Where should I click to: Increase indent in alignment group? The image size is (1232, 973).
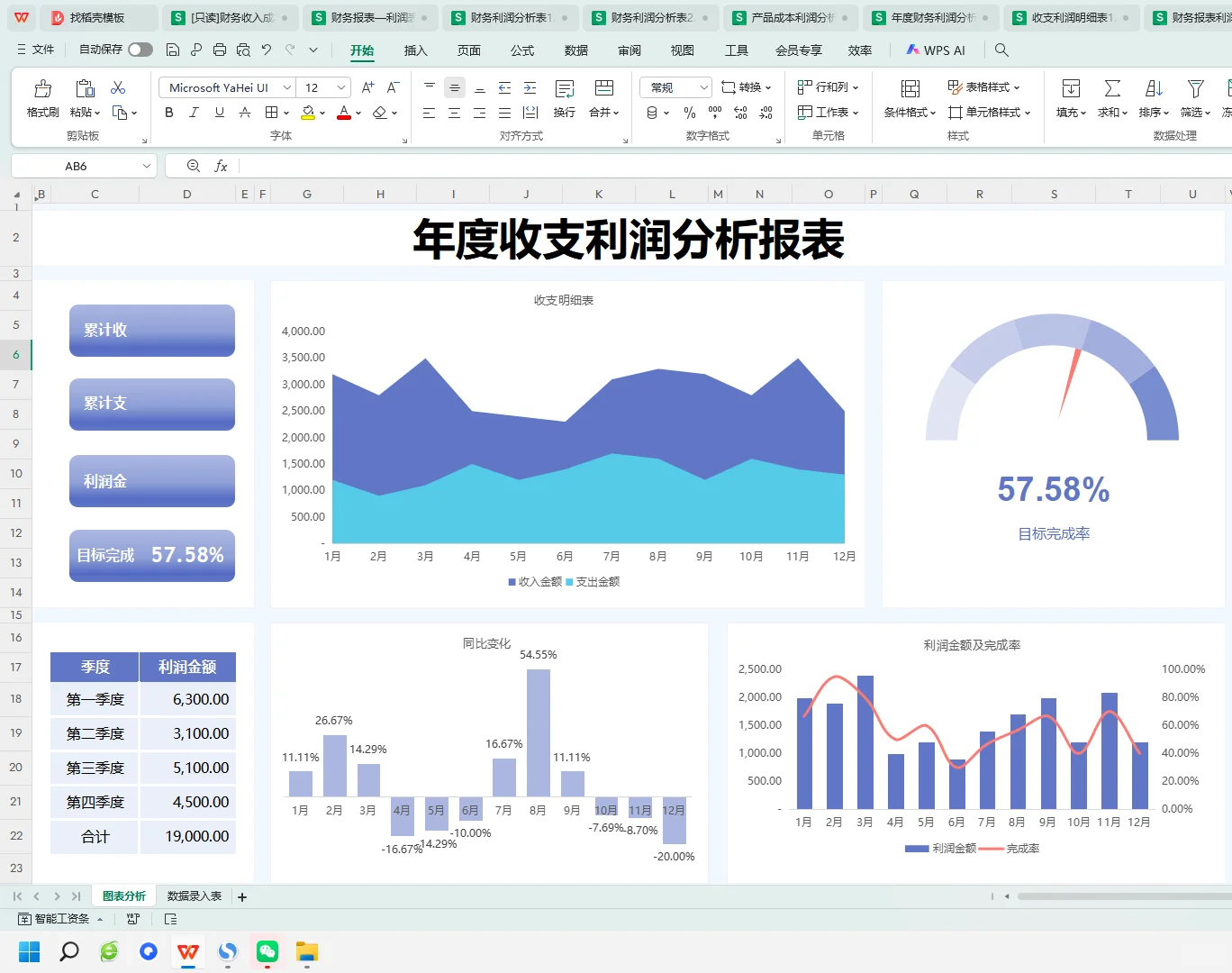point(530,87)
